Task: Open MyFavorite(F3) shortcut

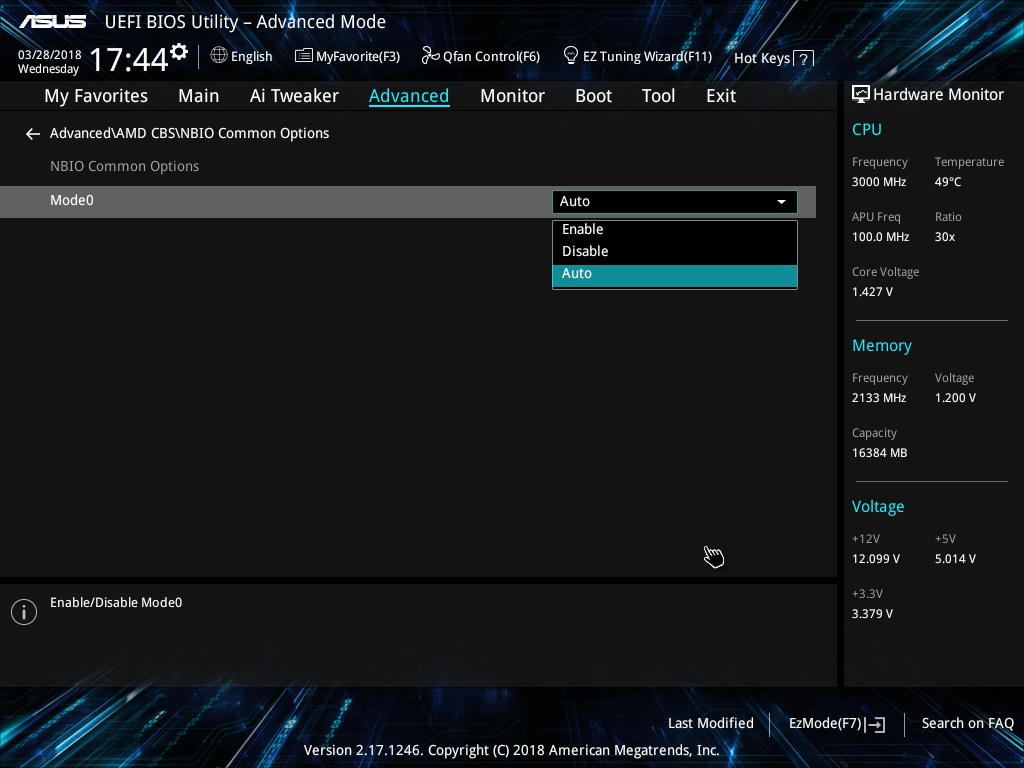Action: tap(347, 56)
